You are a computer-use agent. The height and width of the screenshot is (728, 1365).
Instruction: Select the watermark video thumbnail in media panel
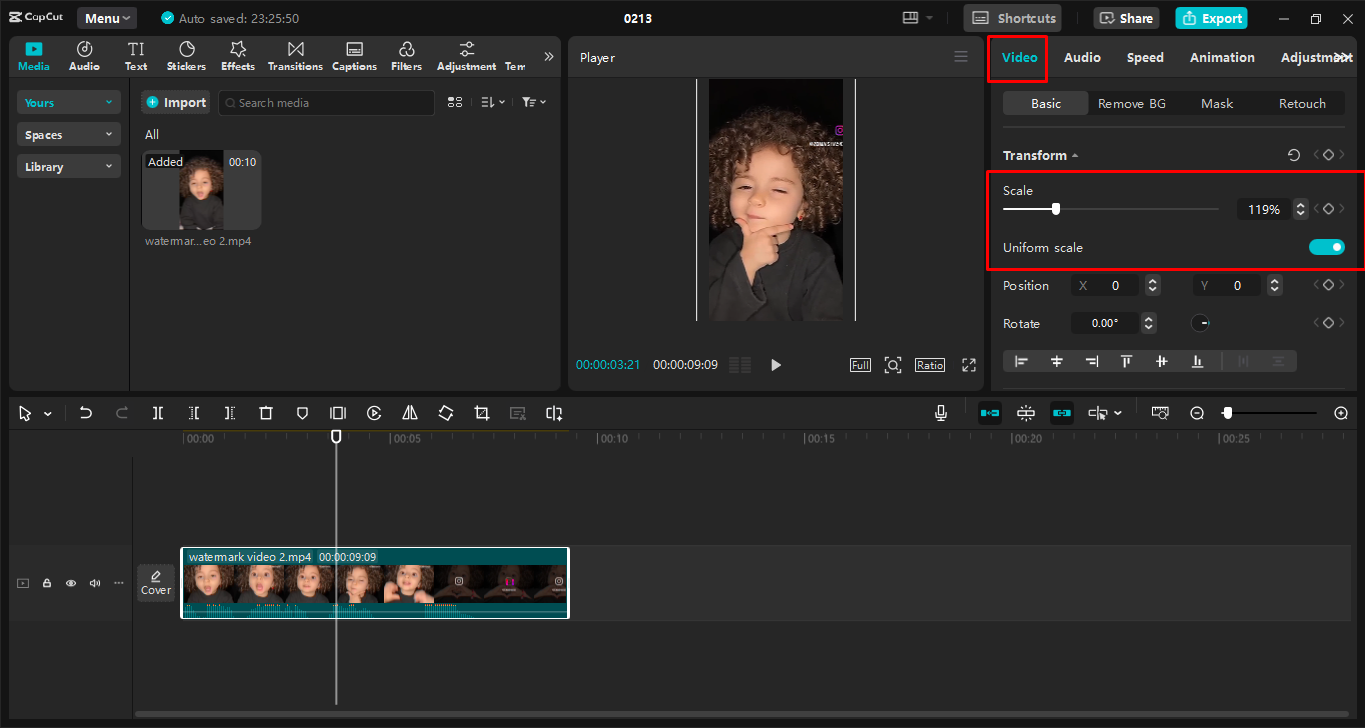[202, 190]
